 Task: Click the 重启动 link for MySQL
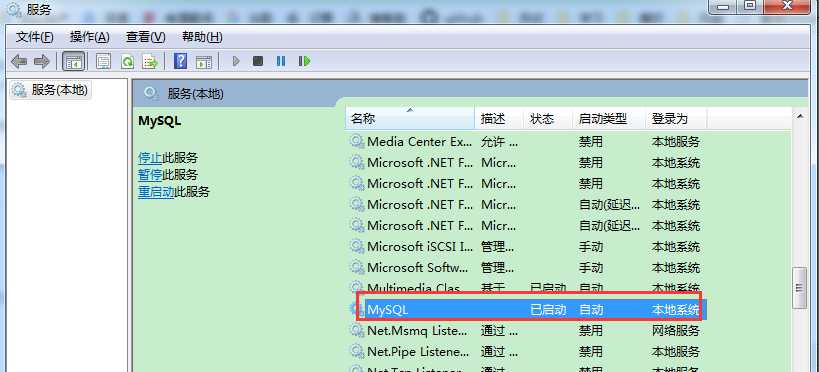click(x=156, y=192)
